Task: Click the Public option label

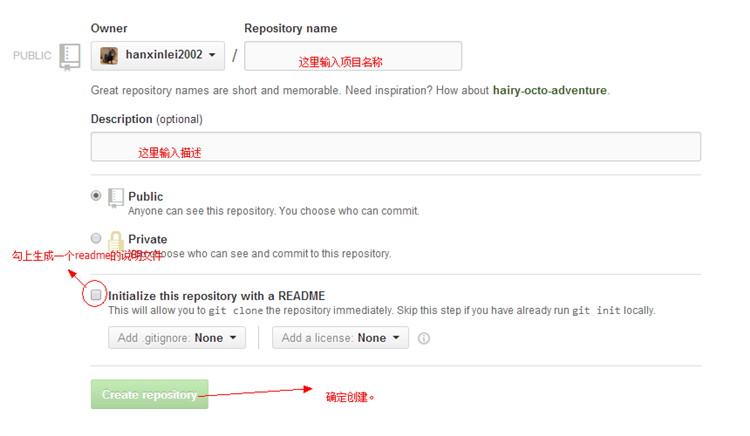Action: tap(145, 196)
